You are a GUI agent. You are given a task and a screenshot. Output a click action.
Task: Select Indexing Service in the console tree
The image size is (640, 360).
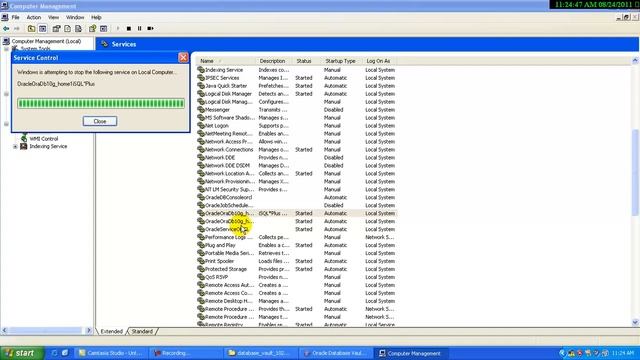click(48, 147)
